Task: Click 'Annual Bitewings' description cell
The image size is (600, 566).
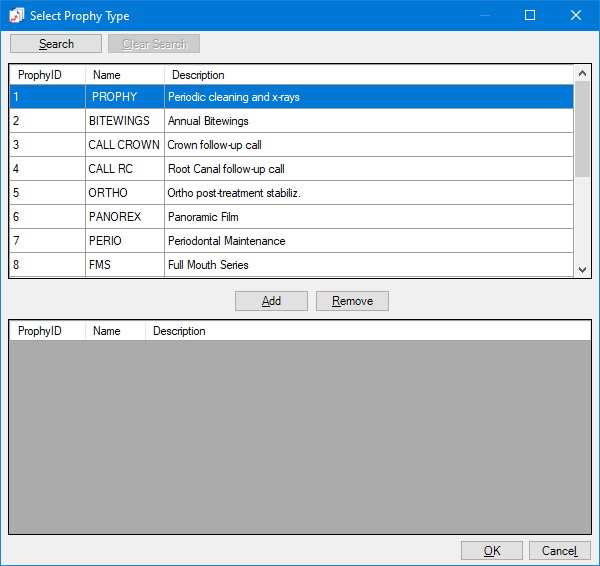Action: 369,121
